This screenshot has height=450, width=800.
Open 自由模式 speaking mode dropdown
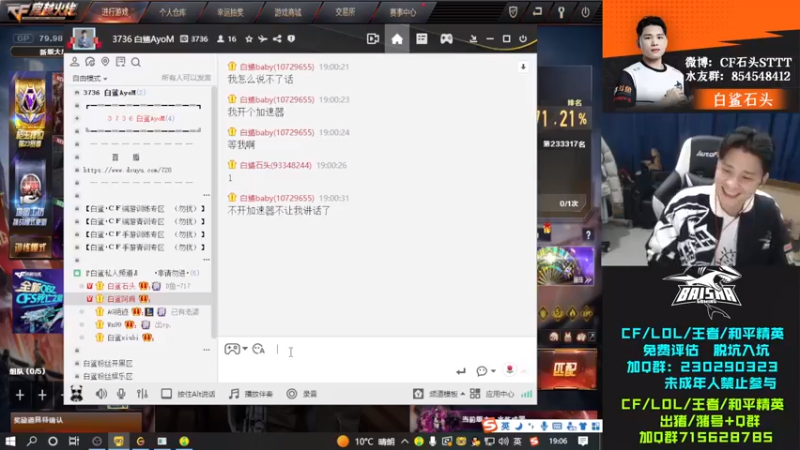89,79
